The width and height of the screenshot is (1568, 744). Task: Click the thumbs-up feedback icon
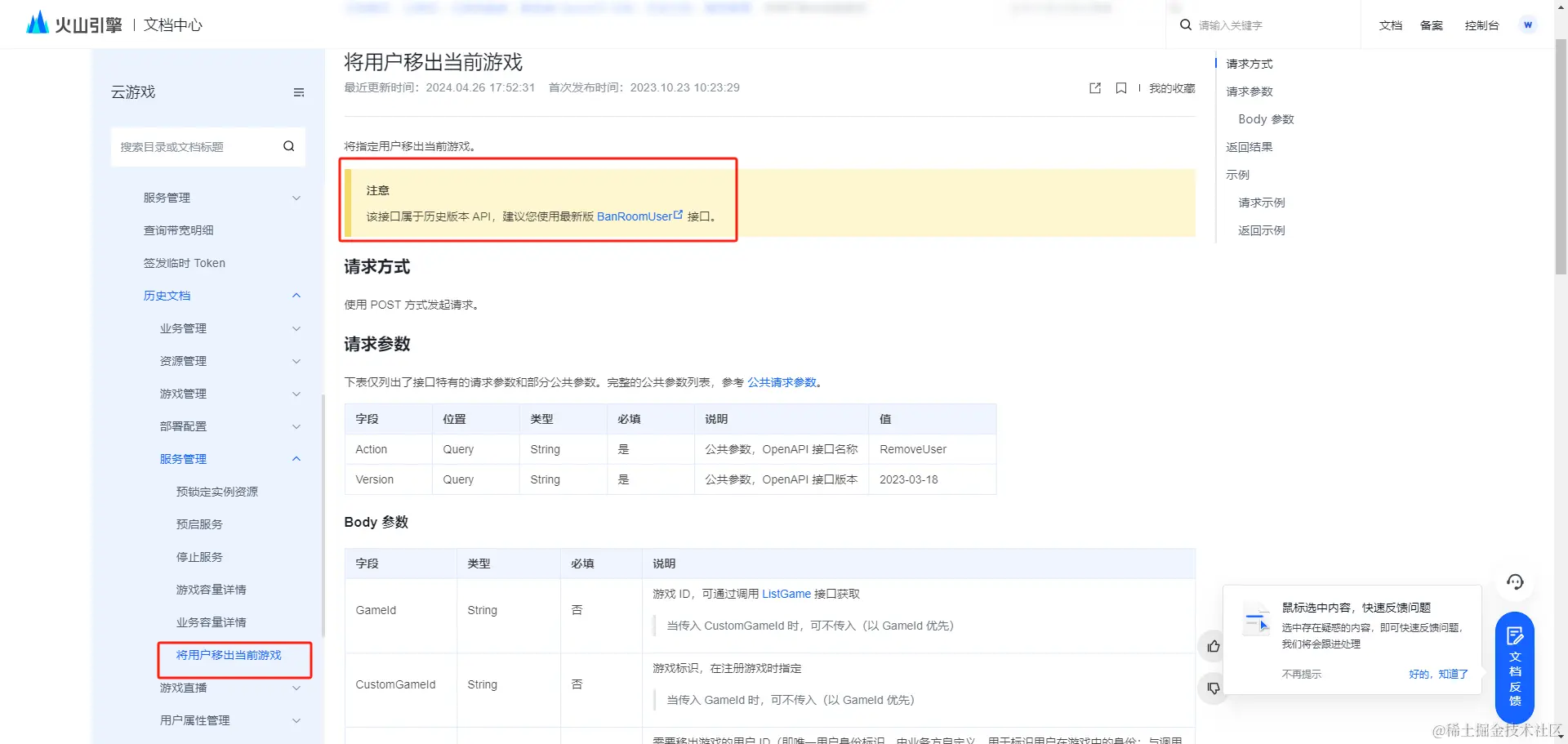point(1212,646)
